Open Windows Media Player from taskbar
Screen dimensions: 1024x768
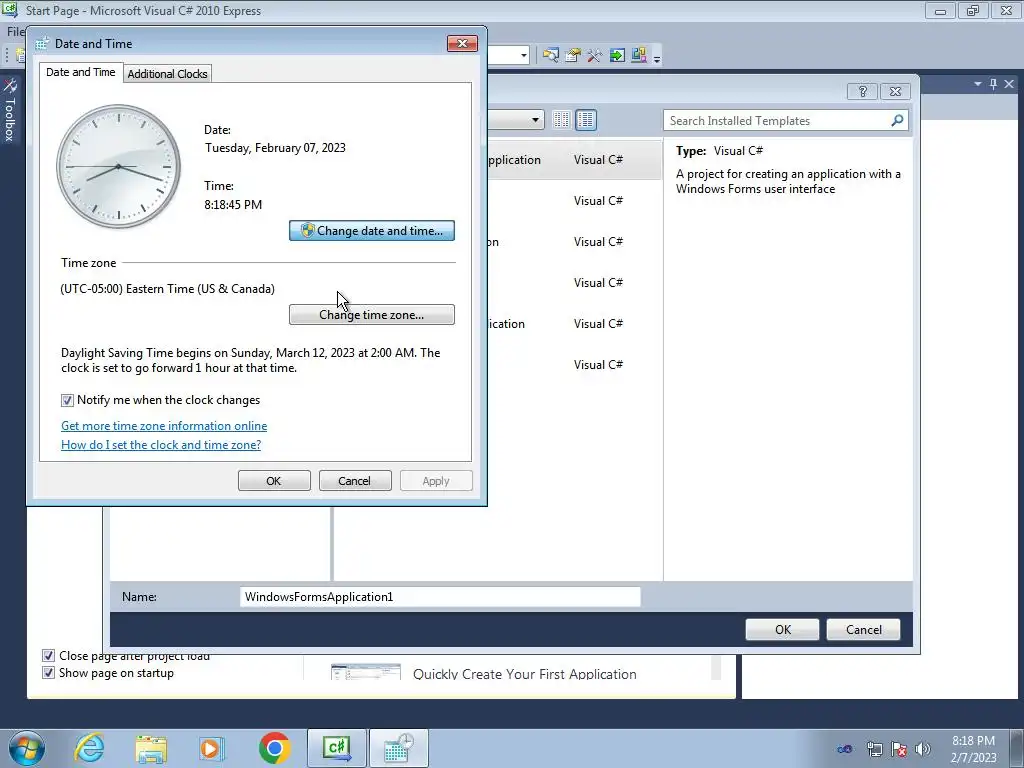point(212,748)
